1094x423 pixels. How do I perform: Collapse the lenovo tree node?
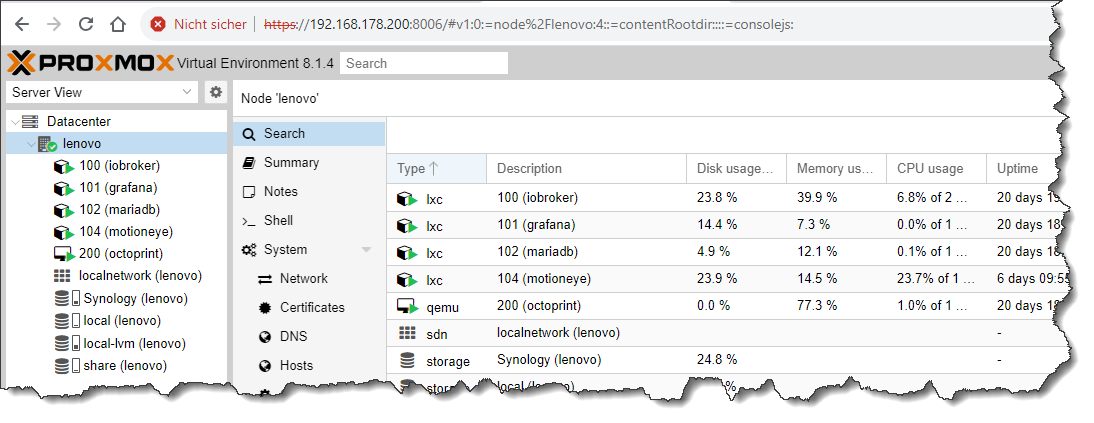(x=31, y=144)
